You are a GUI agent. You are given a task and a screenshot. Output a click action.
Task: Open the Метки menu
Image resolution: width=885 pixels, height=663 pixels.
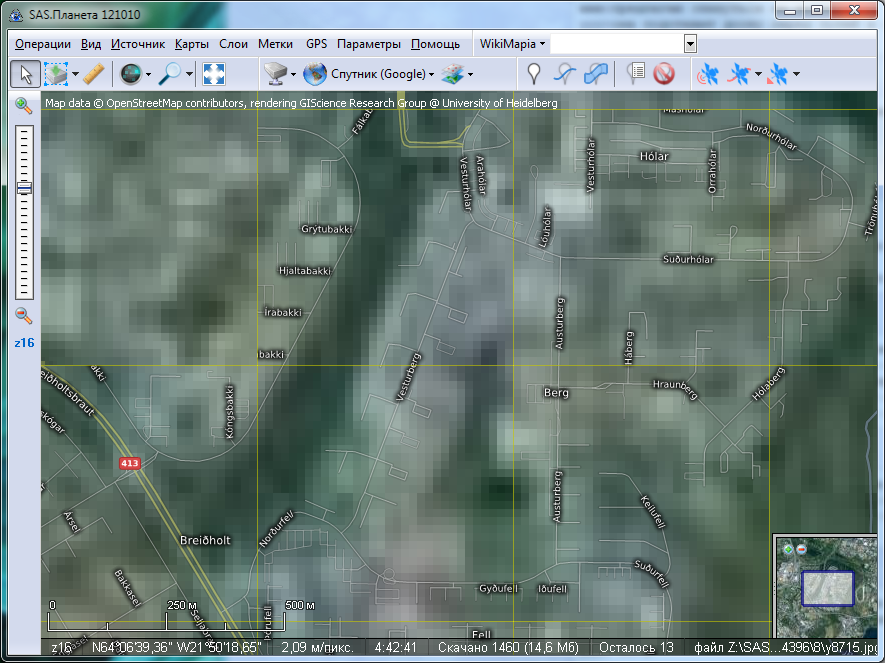(x=275, y=44)
